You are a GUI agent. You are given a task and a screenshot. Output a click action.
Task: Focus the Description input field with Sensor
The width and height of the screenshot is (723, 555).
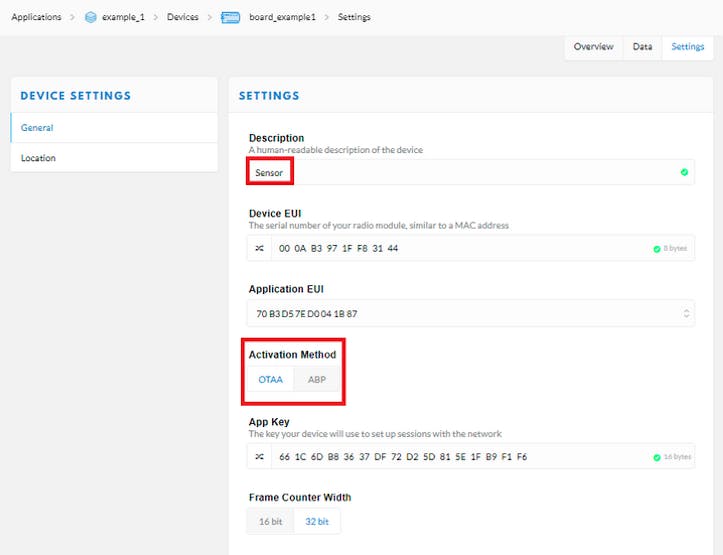[471, 172]
